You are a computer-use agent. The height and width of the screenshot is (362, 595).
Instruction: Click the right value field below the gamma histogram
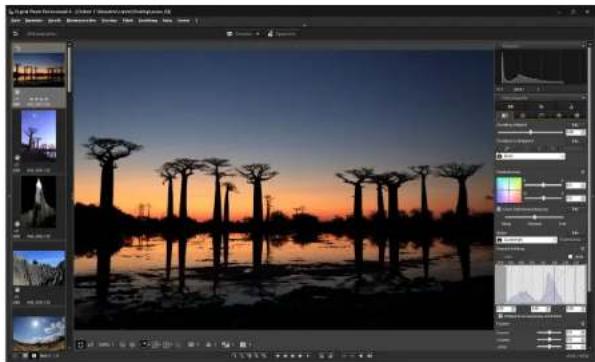576,309
